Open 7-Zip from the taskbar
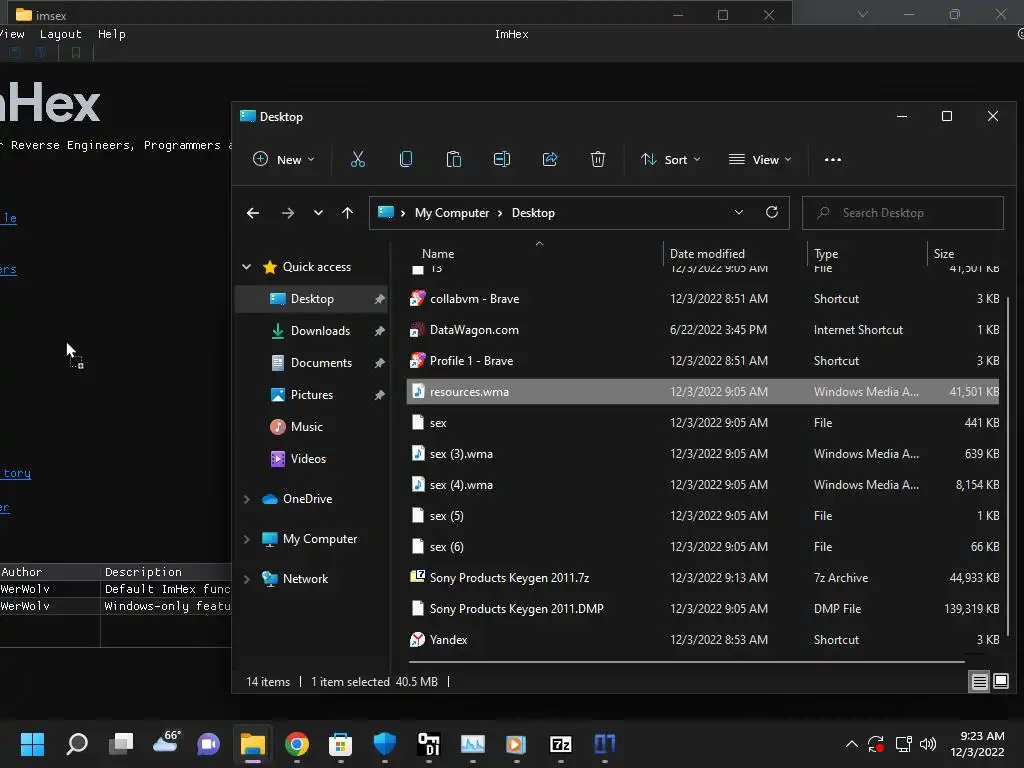Viewport: 1024px width, 768px height. (x=561, y=744)
